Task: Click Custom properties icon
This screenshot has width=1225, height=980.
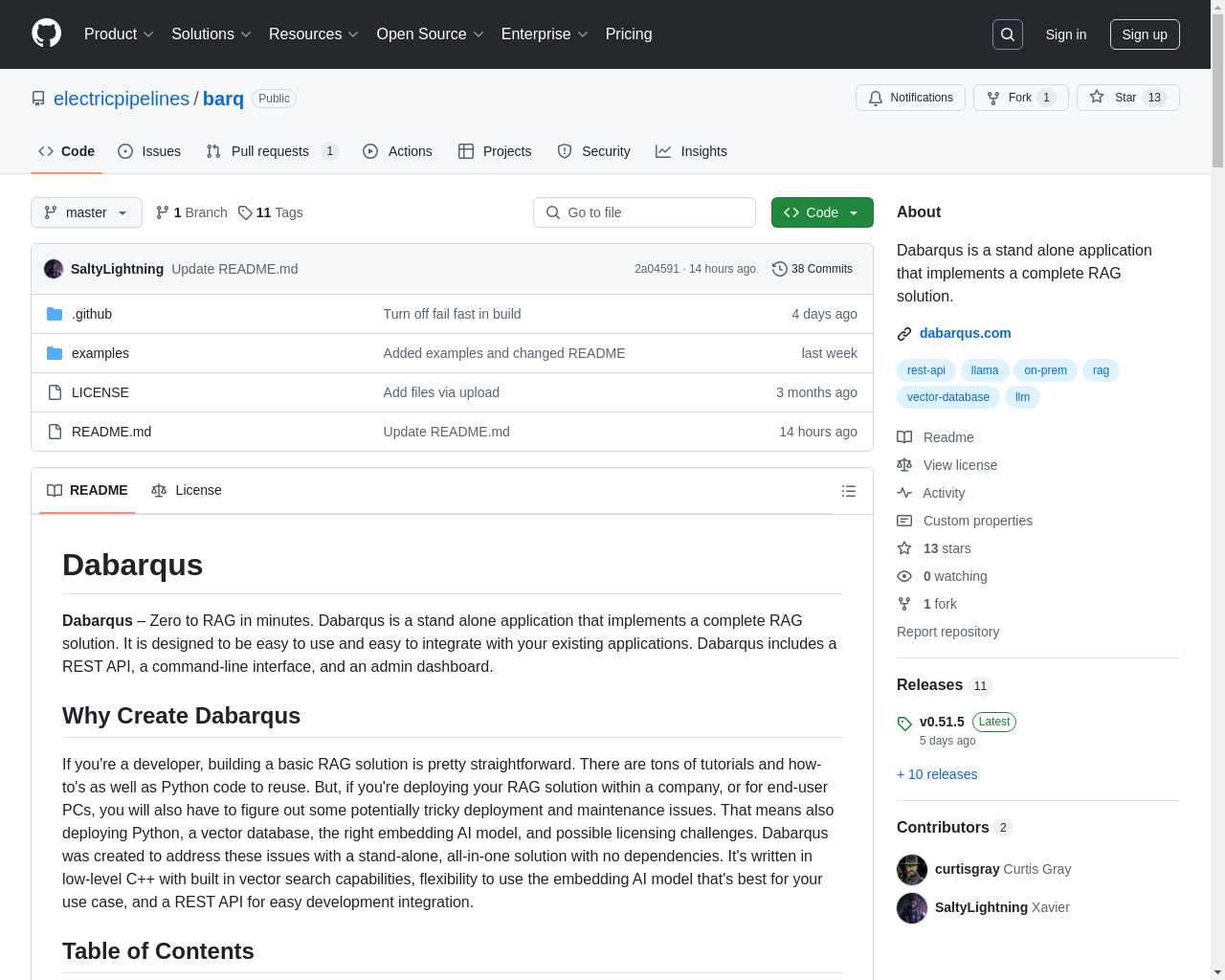Action: (x=904, y=521)
